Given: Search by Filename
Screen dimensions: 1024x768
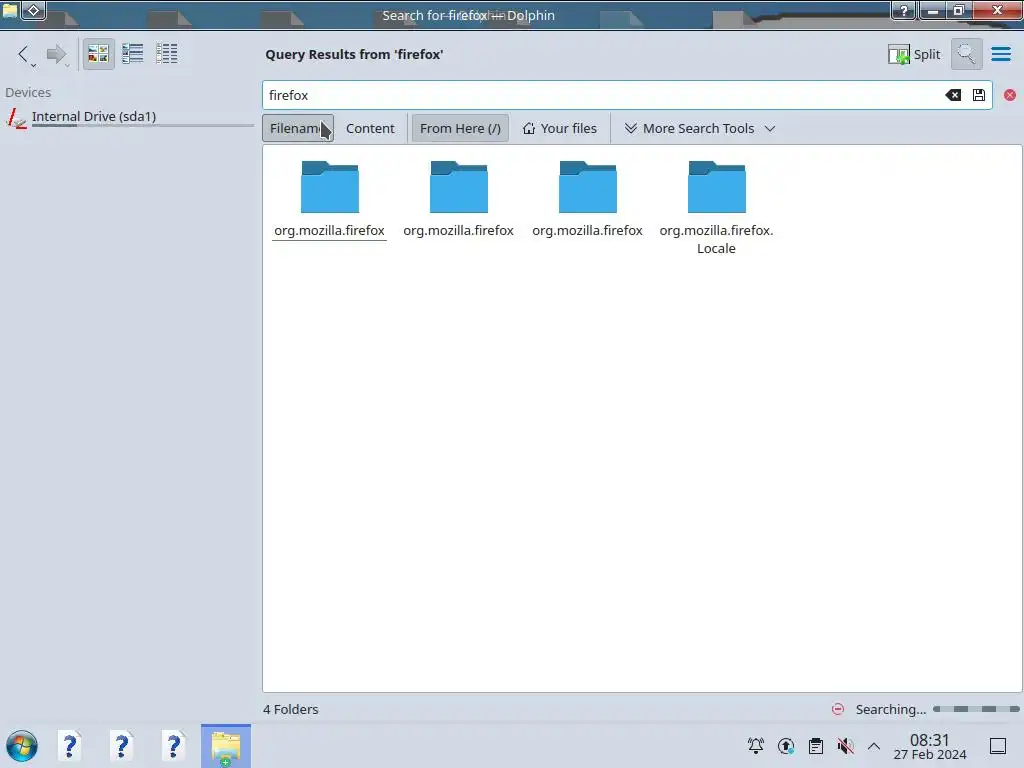Looking at the screenshot, I should click(298, 128).
